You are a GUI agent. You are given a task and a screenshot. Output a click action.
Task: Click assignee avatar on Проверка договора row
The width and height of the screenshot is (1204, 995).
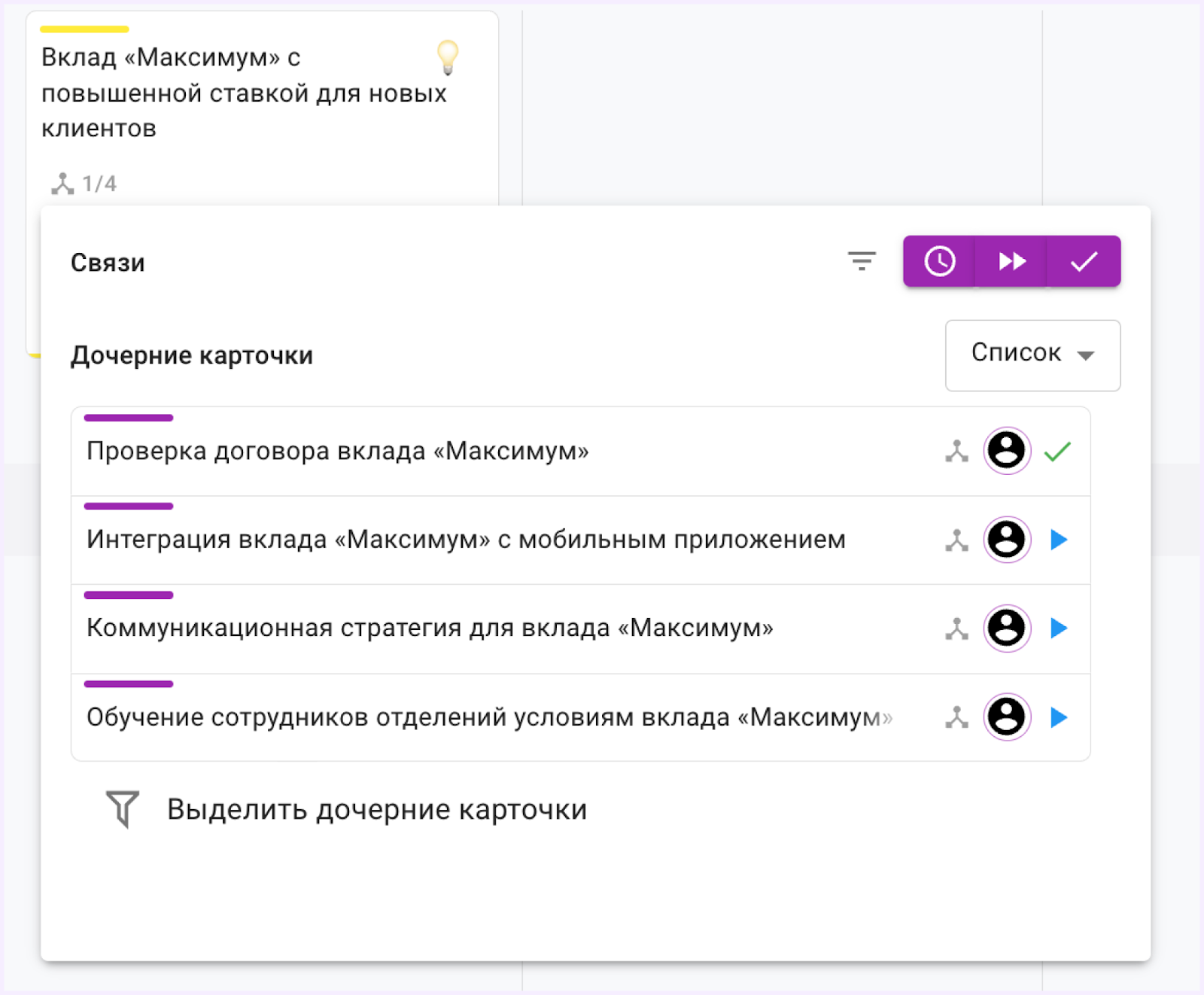coord(1007,451)
